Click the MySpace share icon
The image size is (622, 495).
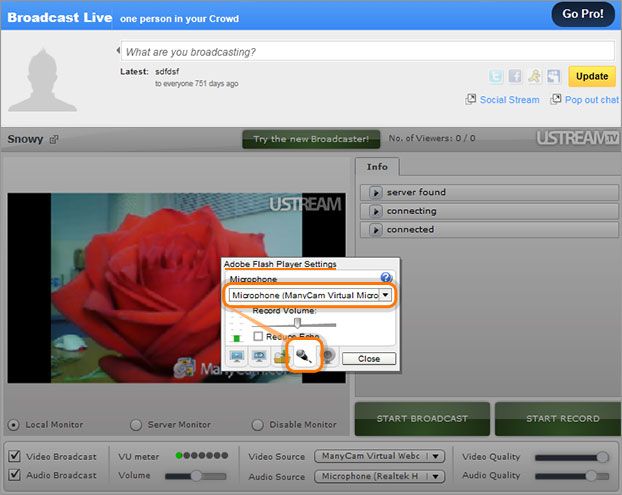point(554,76)
